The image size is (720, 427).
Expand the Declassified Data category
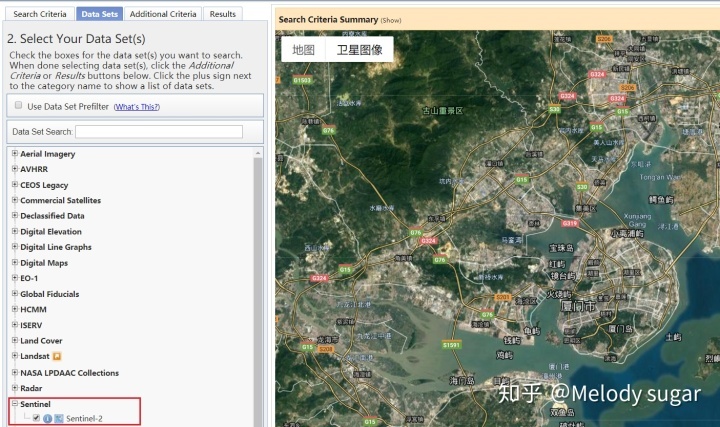click(x=15, y=215)
